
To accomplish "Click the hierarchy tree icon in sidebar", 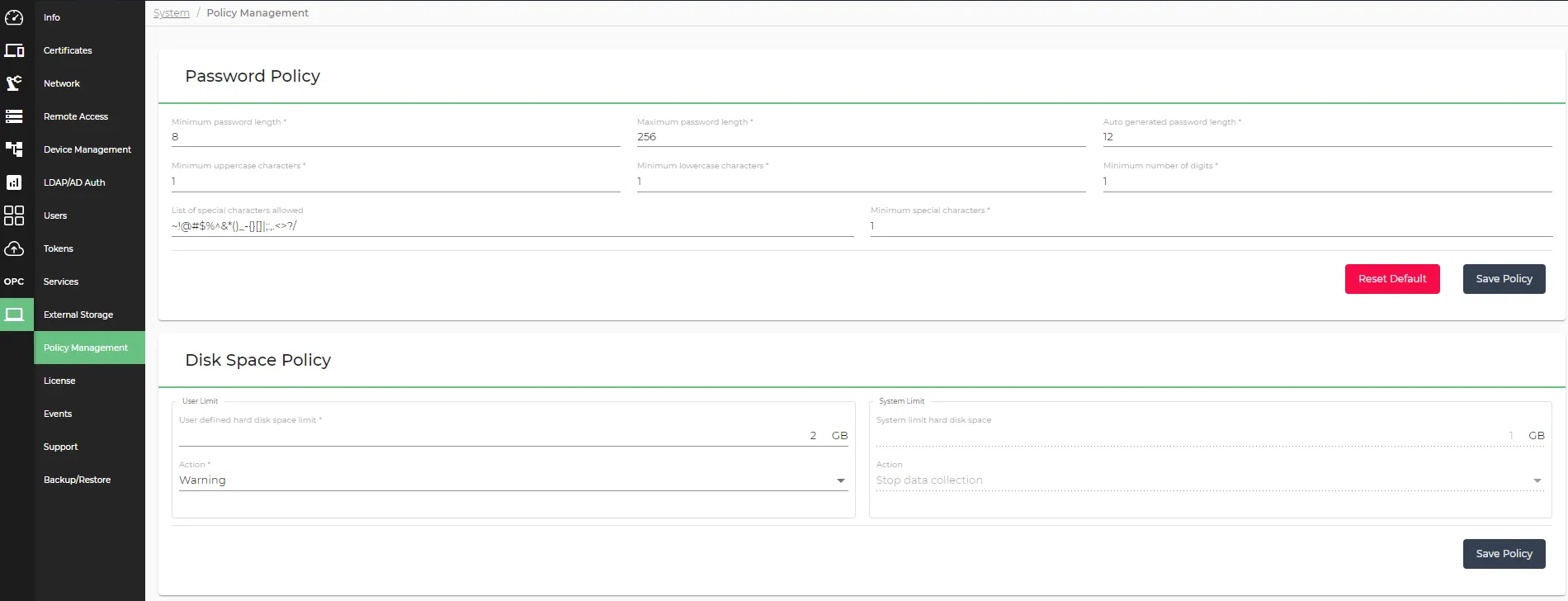I will coord(14,149).
